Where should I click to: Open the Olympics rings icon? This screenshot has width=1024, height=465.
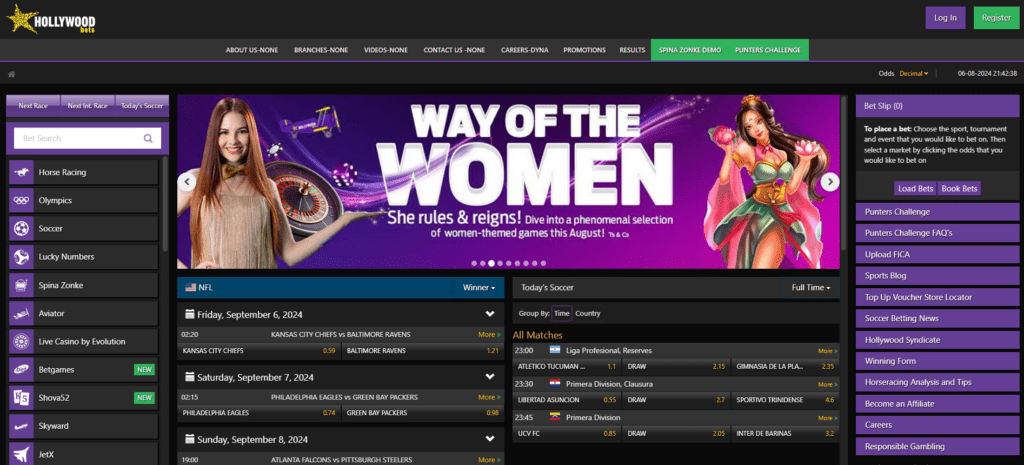coord(22,200)
